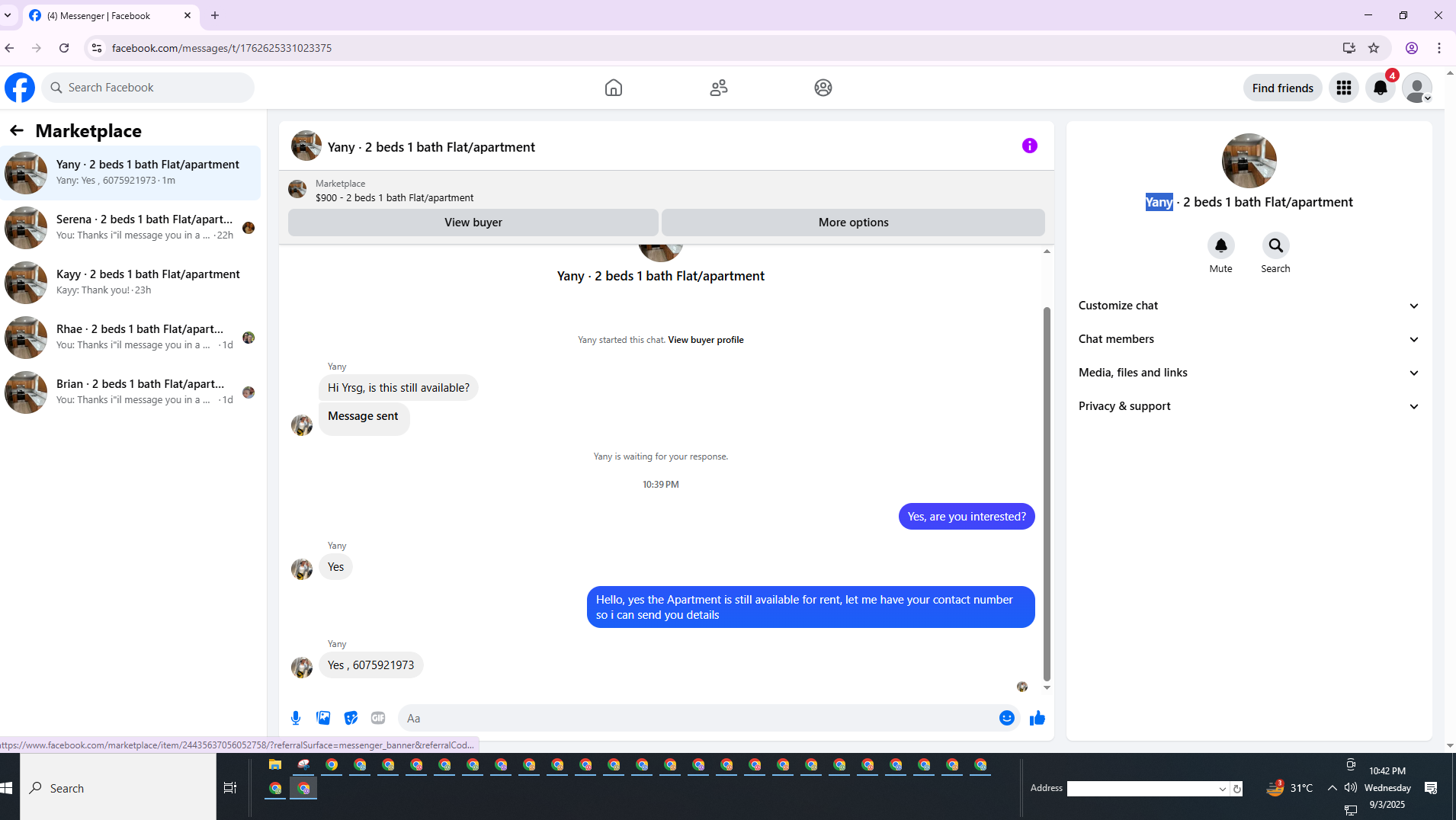Open the Windows notification center
The image size is (1456, 820).
pos(1431,788)
